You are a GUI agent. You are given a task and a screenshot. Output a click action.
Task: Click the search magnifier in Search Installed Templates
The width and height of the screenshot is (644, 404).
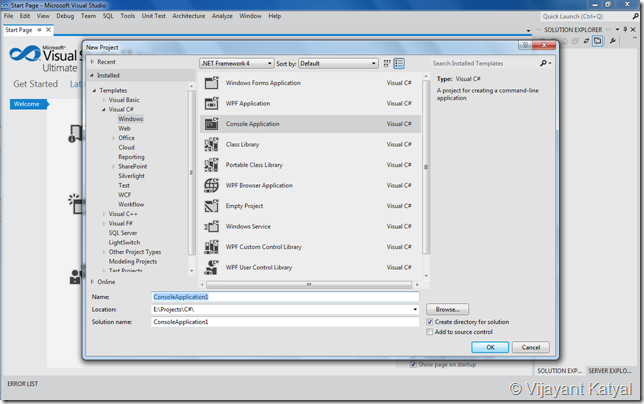pos(543,63)
